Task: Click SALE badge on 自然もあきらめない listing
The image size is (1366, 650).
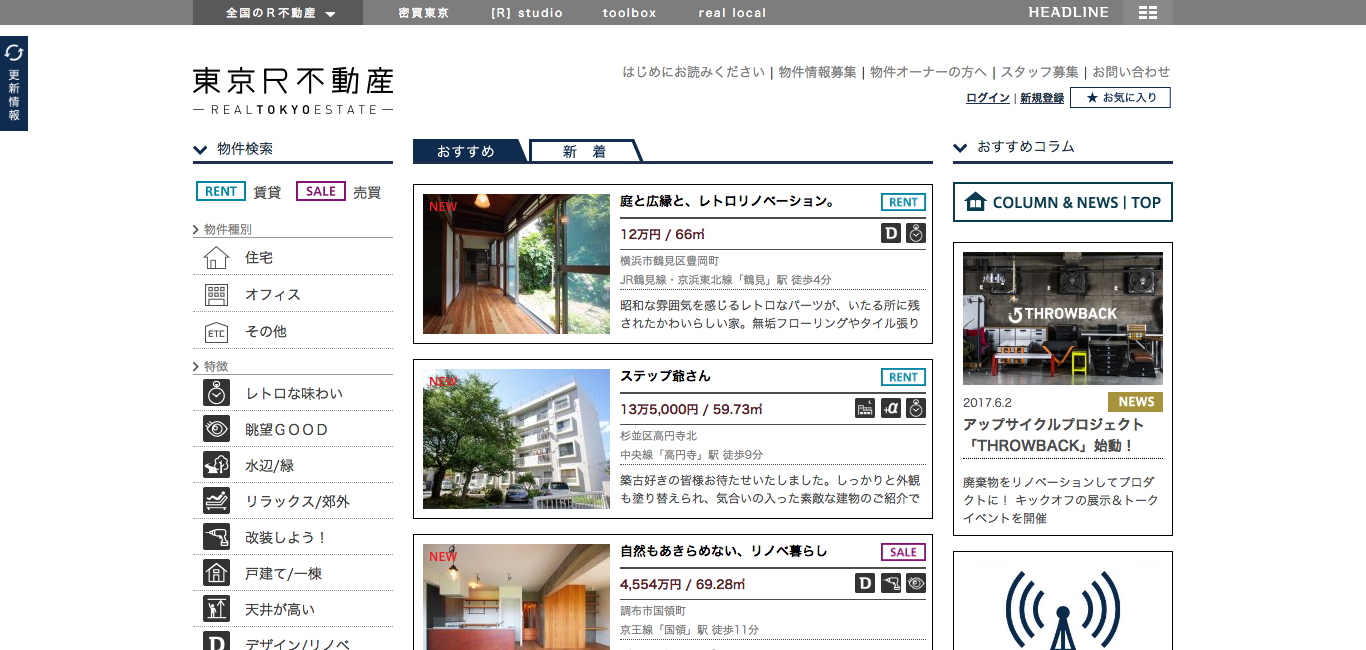Action: [x=903, y=552]
